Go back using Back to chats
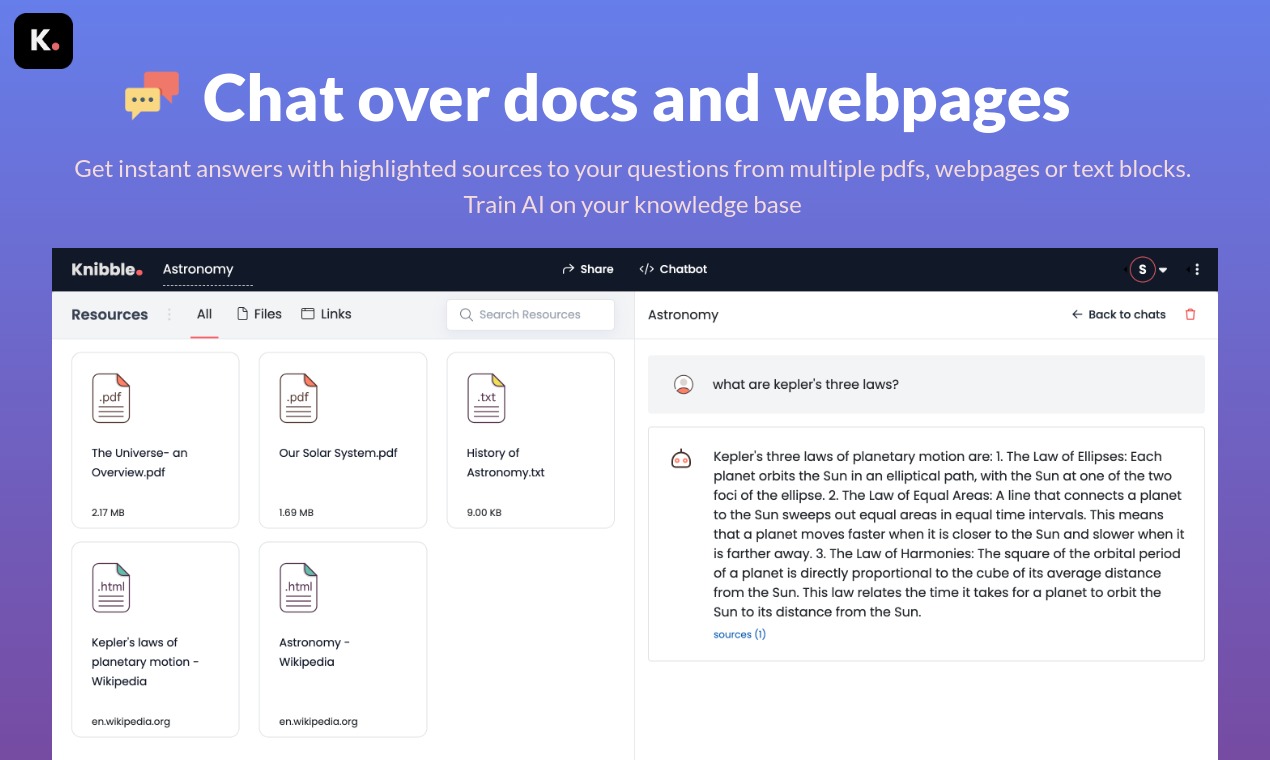 pos(1118,314)
